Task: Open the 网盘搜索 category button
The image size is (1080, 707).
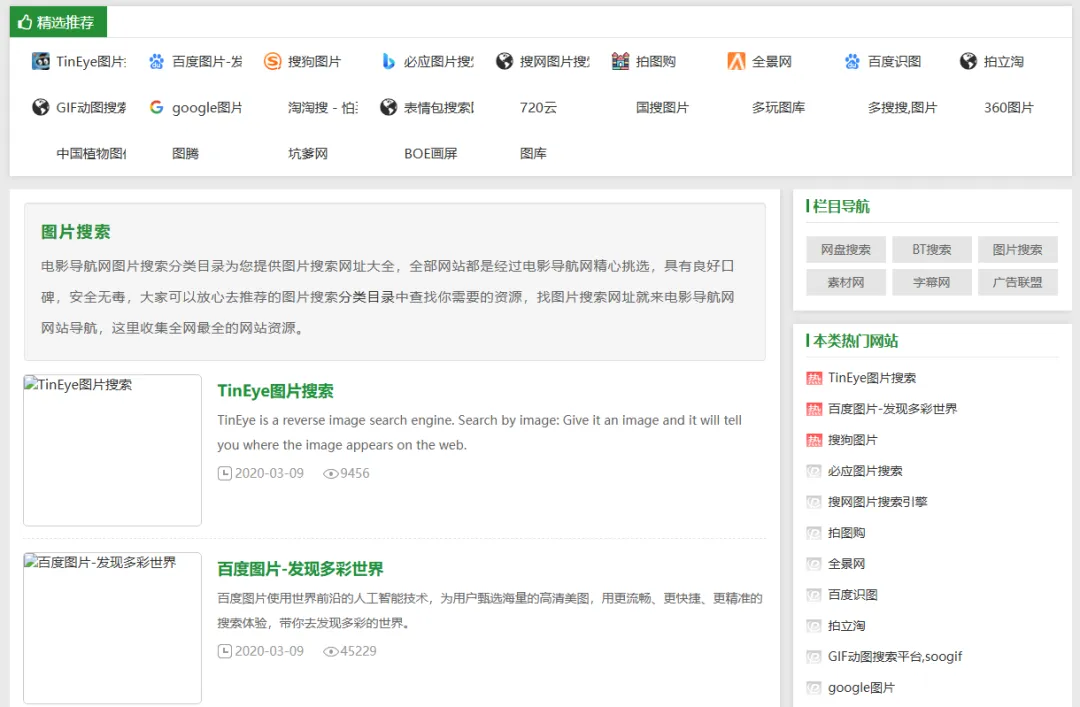Action: [846, 249]
